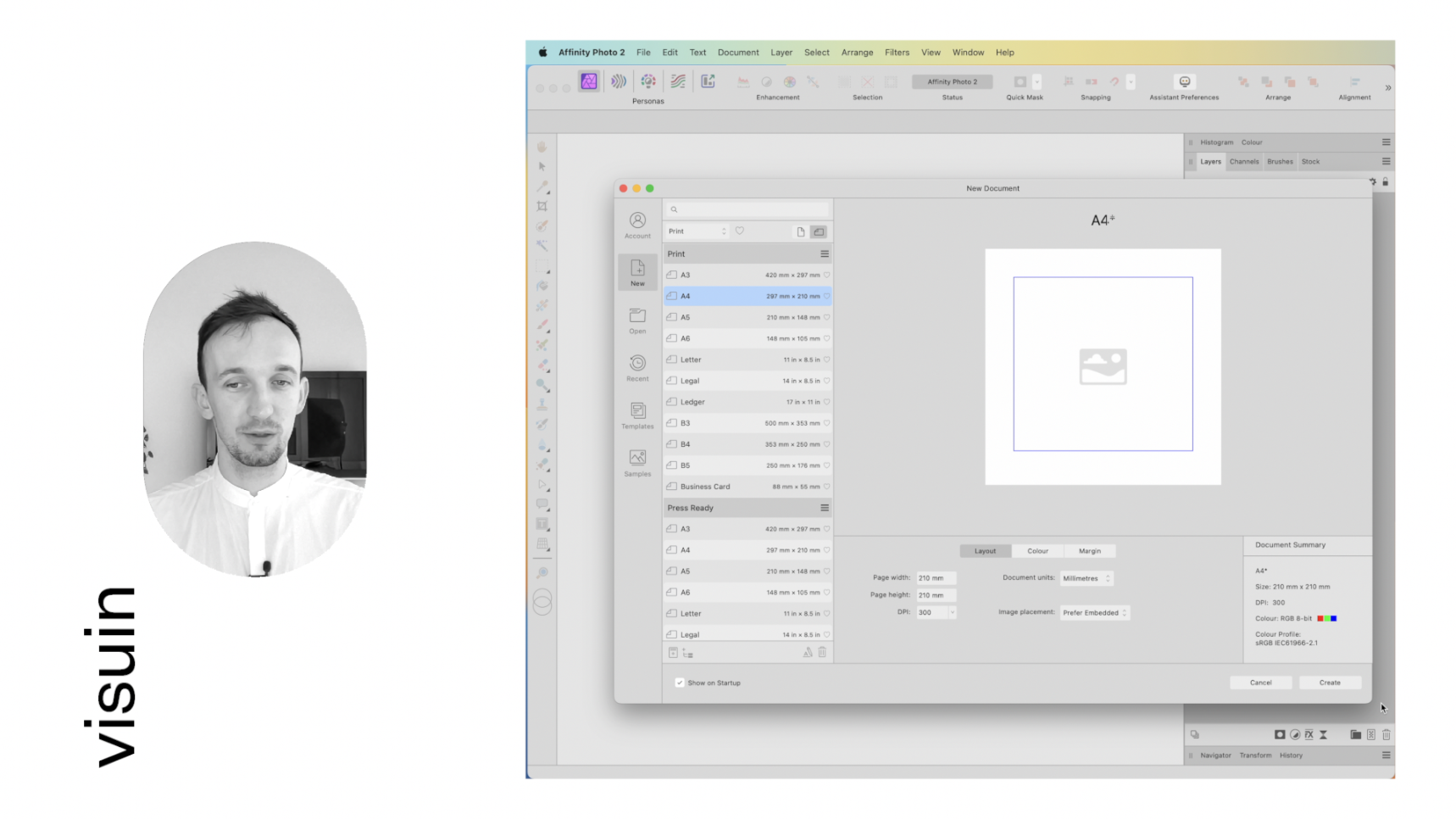Open the Account section in sidebar

637,225
